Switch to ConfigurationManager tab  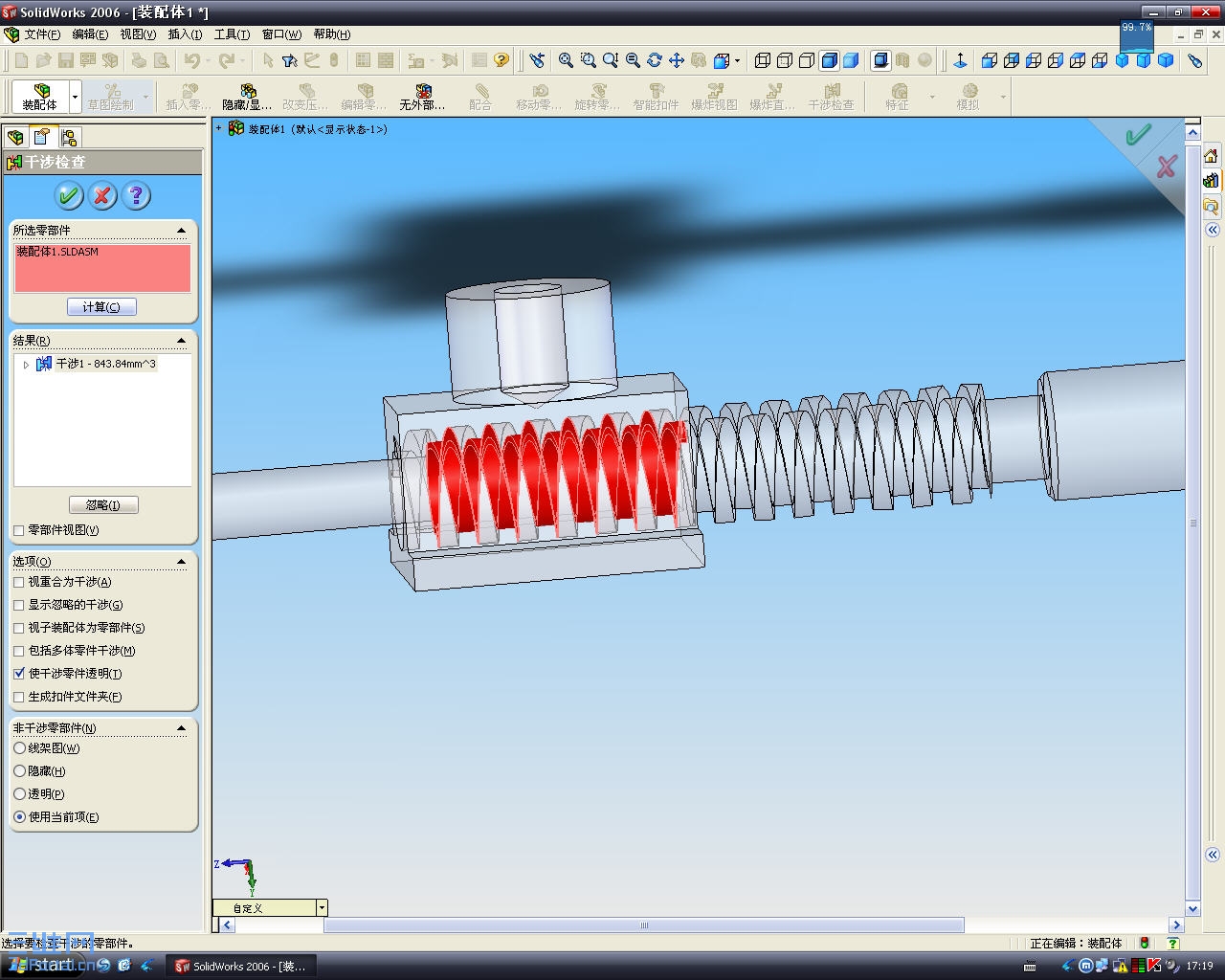(68, 137)
